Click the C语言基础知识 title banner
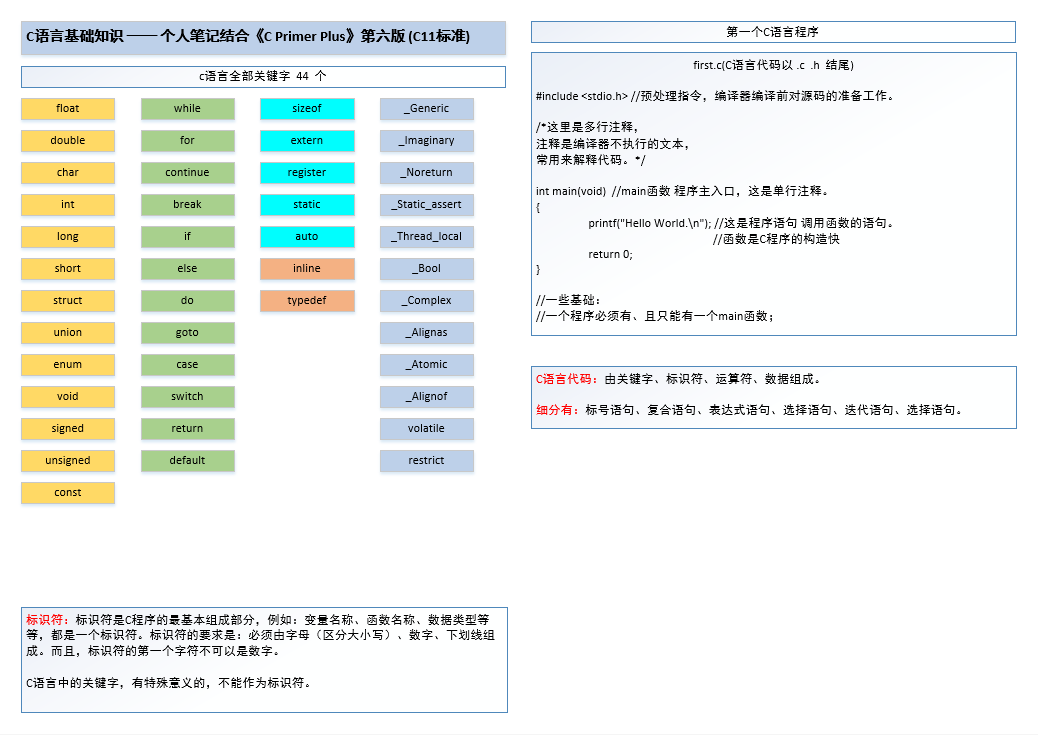The height and width of the screenshot is (735, 1038). [263, 37]
